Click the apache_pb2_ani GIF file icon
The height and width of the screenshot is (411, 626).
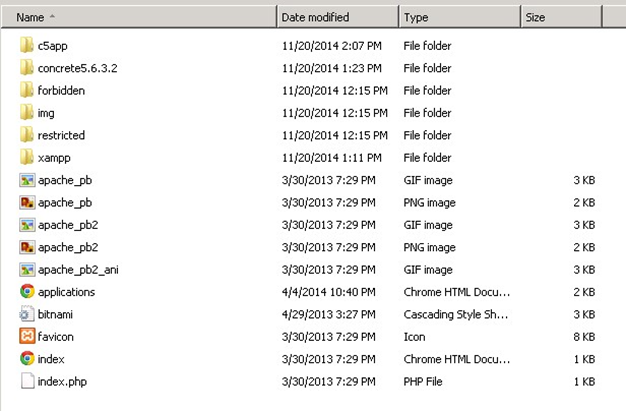(x=27, y=269)
